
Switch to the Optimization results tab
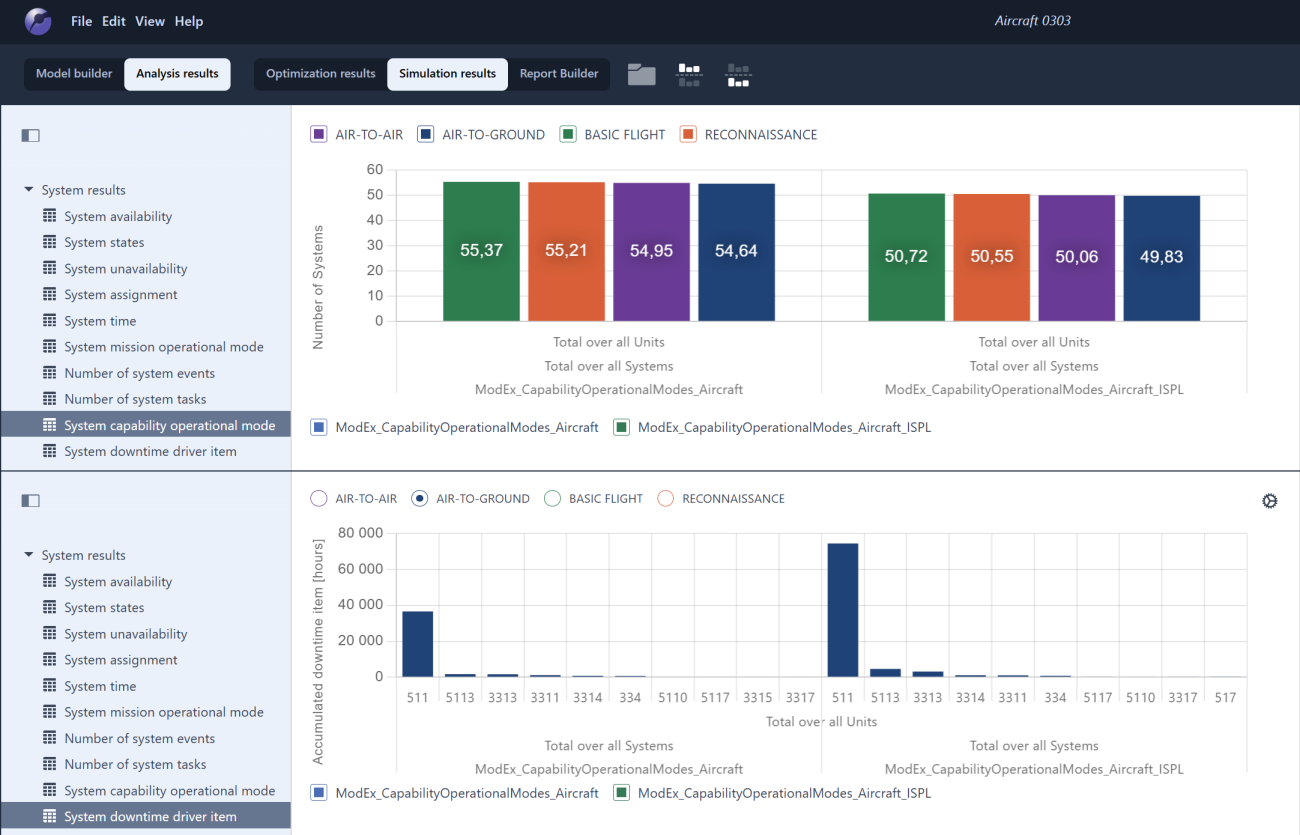320,73
